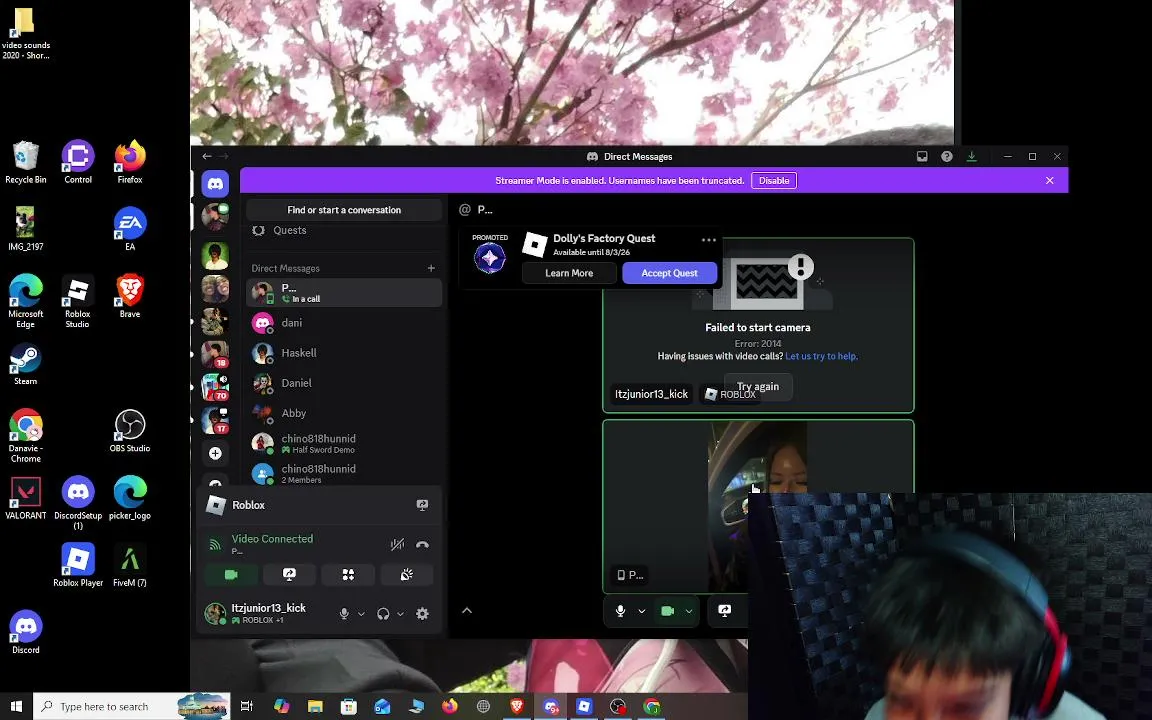Click the green download update icon
The height and width of the screenshot is (720, 1152).
coord(971,156)
